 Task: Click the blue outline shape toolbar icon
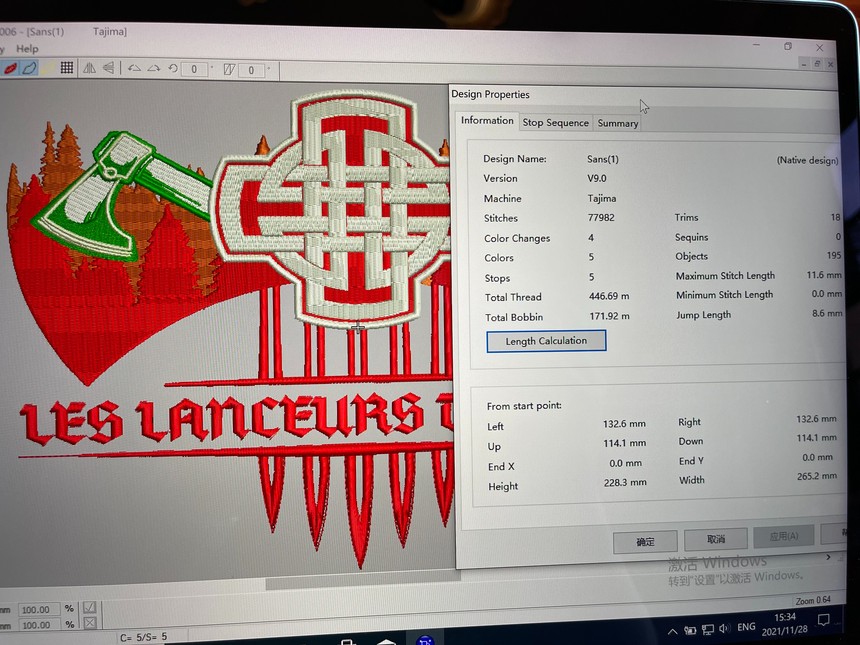[30, 68]
